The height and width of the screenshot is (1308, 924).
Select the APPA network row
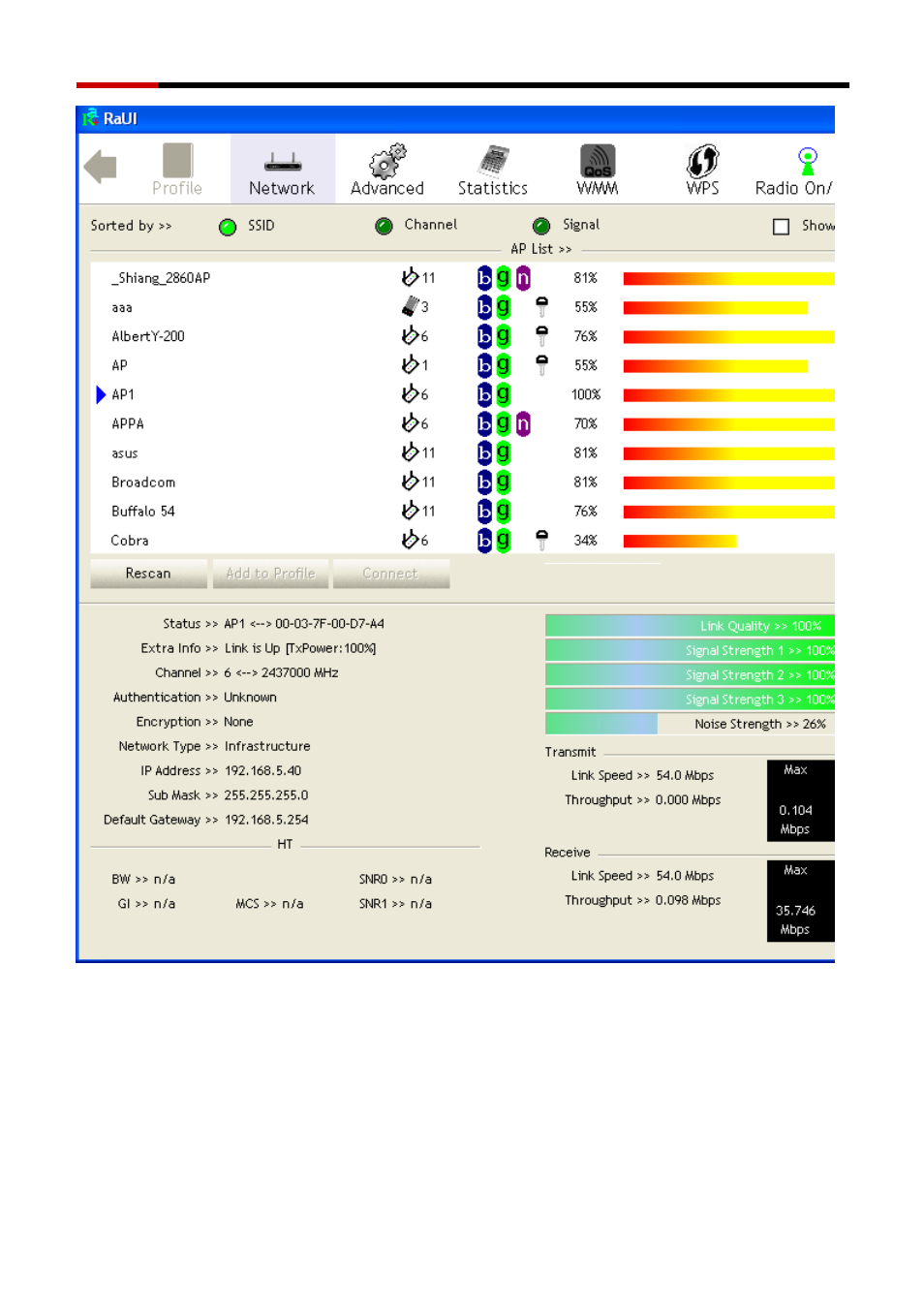[463, 423]
